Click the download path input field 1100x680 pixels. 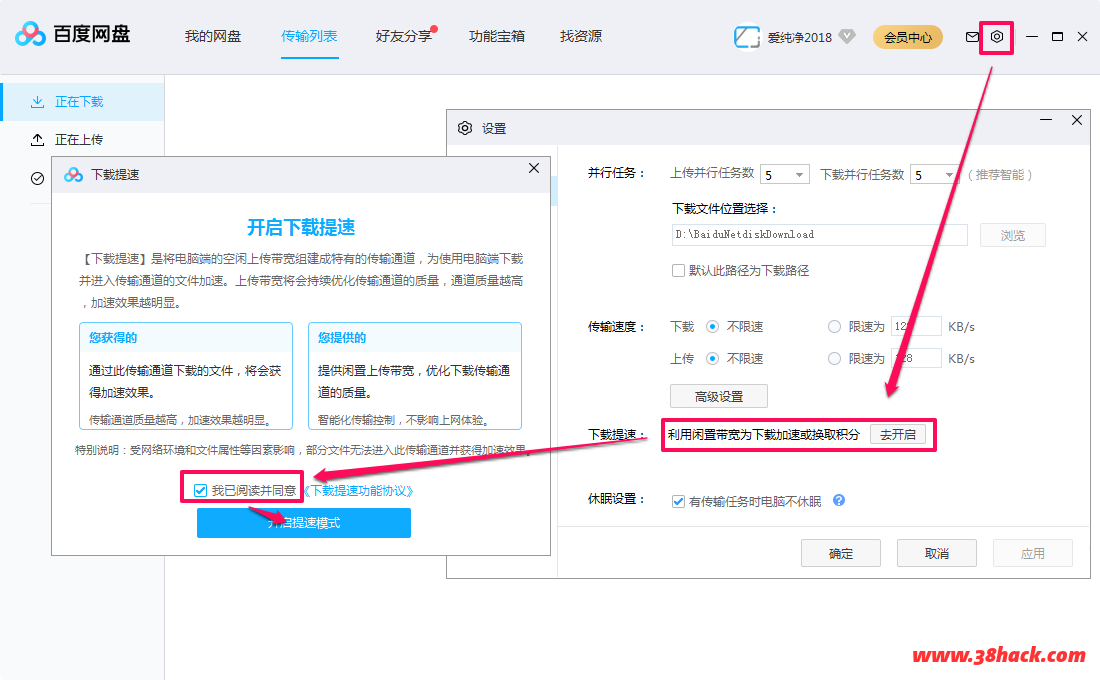pos(819,235)
